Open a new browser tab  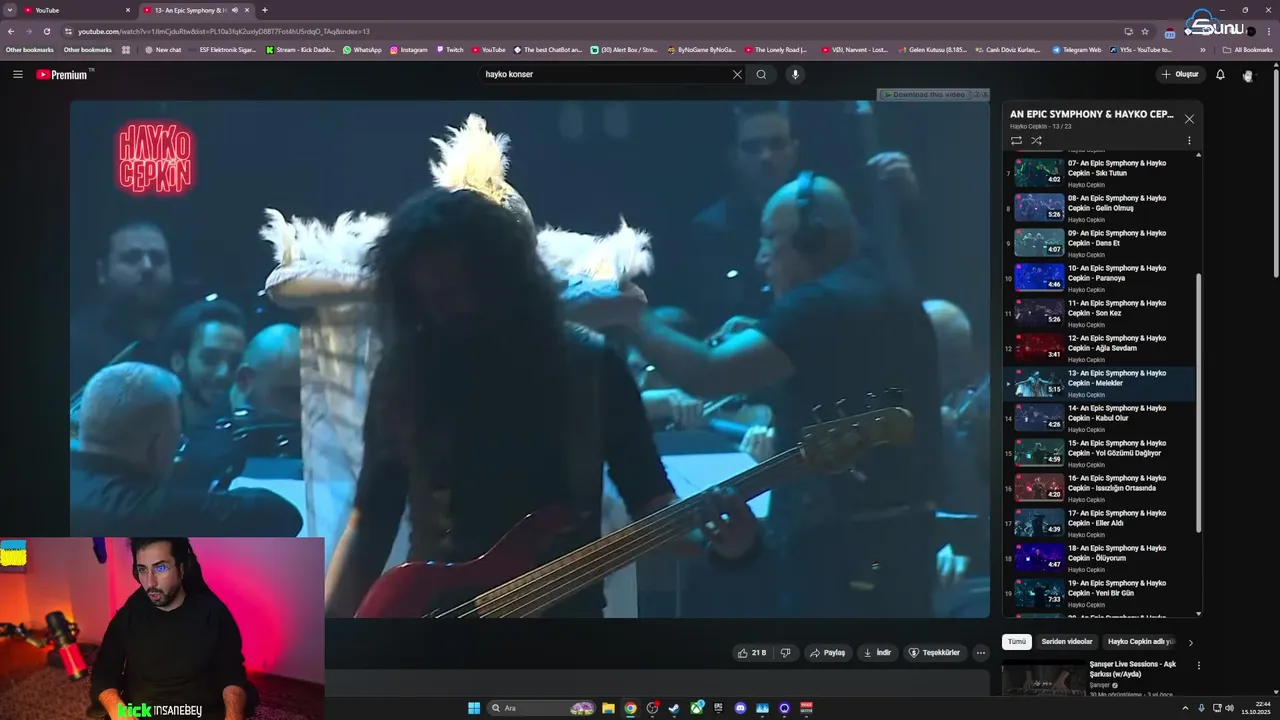click(x=265, y=10)
